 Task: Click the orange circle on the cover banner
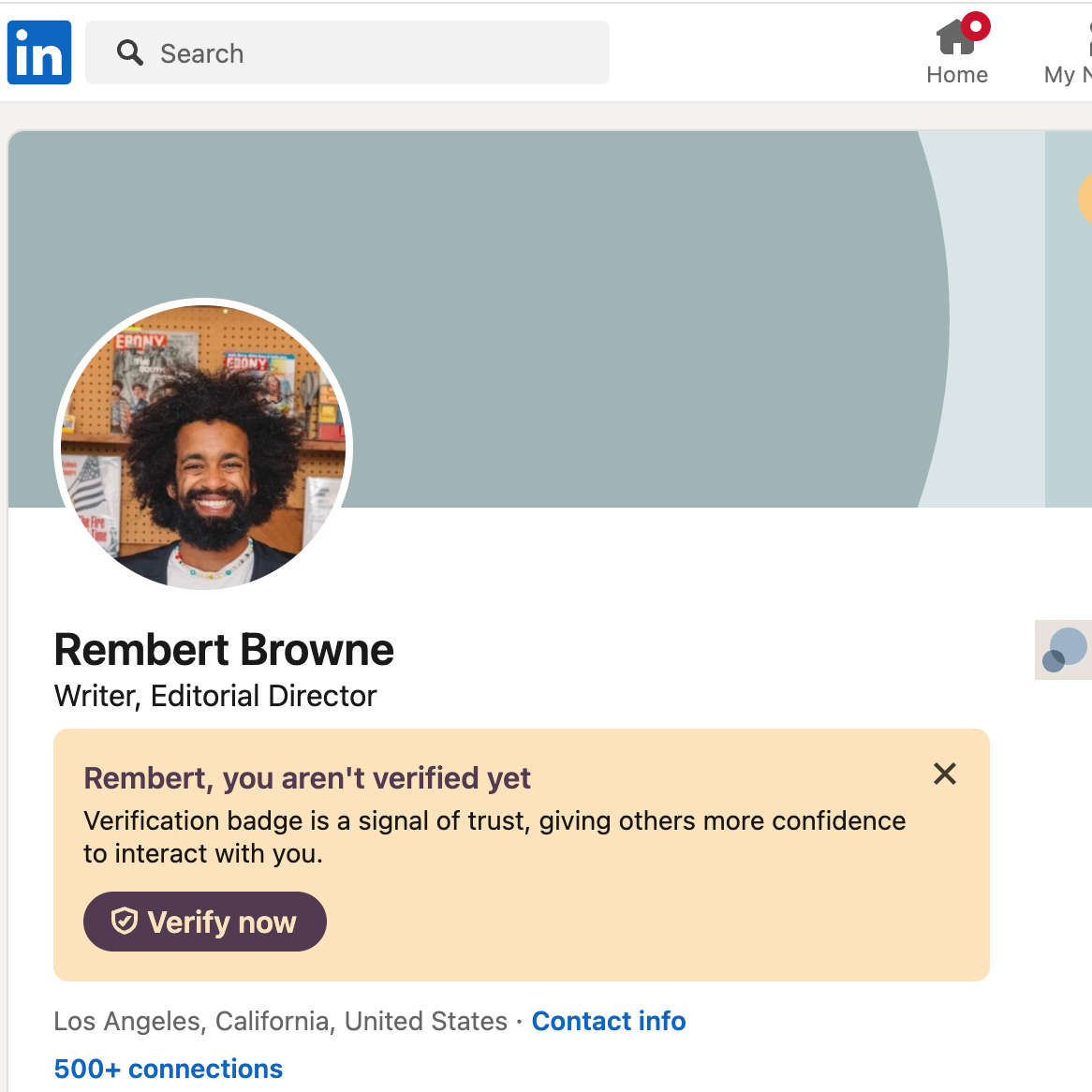pyautogui.click(x=1085, y=198)
